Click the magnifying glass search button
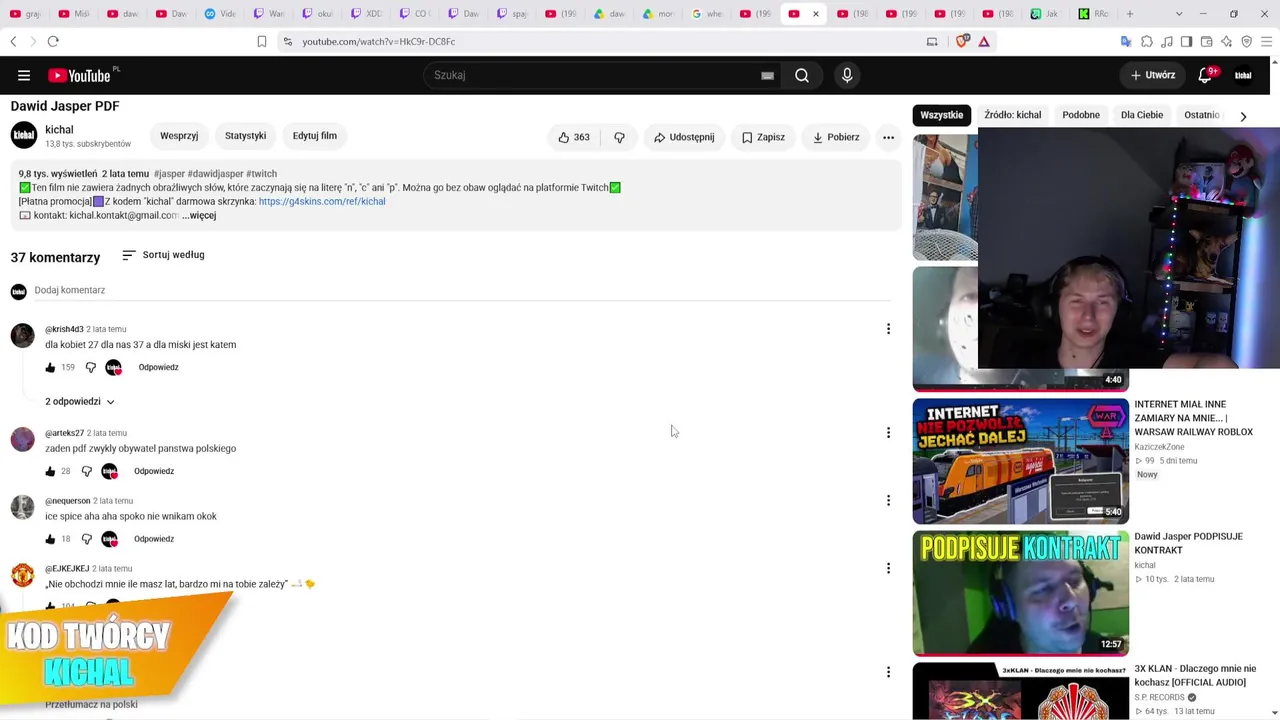Viewport: 1280px width, 720px height. pos(802,75)
